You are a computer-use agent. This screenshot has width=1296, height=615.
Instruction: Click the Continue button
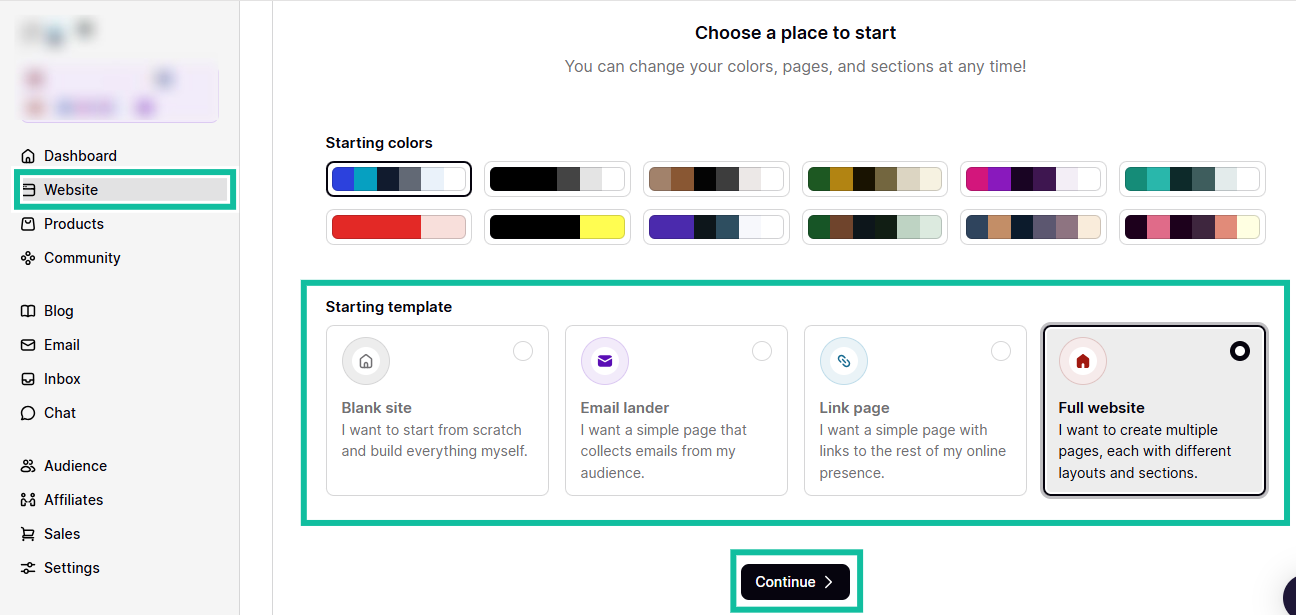click(x=795, y=581)
